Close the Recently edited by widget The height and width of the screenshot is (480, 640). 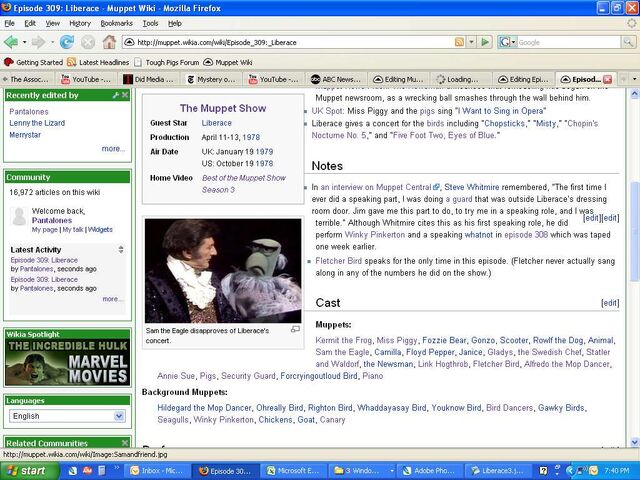[125, 95]
